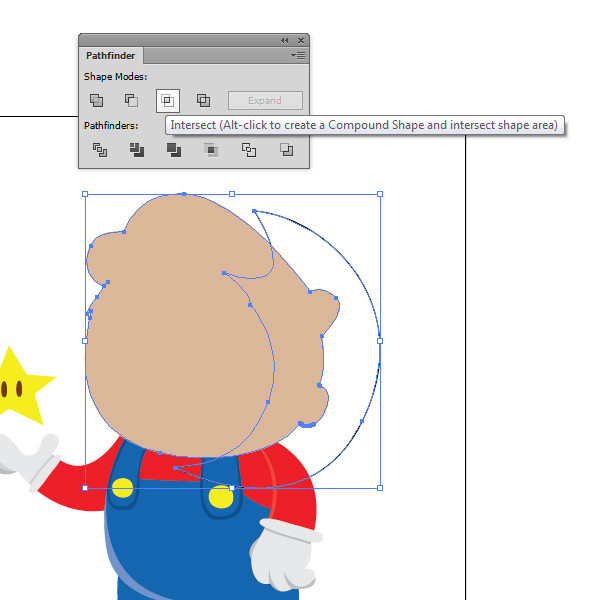Viewport: 600px width, 600px height.
Task: Click the Intersect shape mode button
Action: 167,100
